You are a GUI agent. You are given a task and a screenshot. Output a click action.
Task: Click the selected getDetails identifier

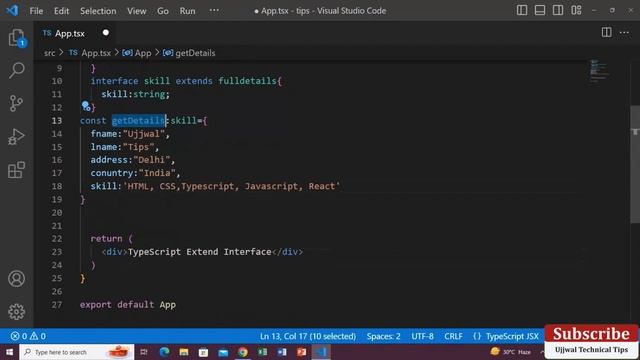click(138, 120)
